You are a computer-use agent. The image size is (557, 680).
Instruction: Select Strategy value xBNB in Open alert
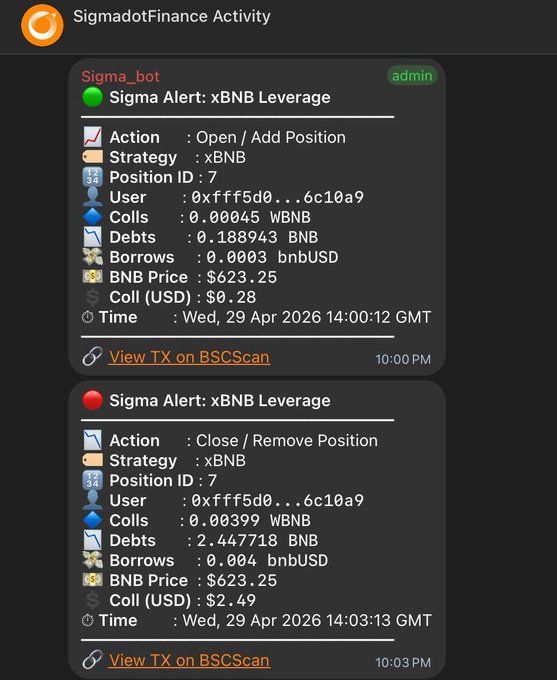(225, 157)
